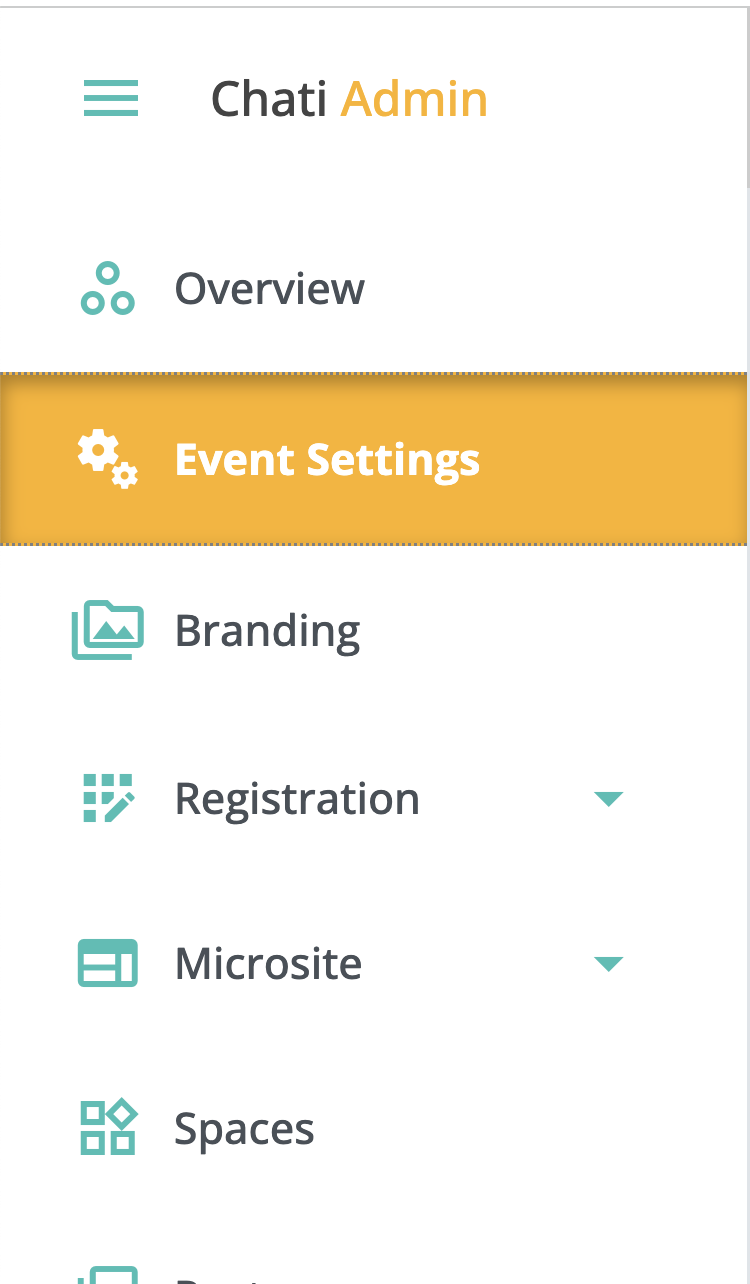Click the Registration grid-pencil icon

(x=107, y=798)
